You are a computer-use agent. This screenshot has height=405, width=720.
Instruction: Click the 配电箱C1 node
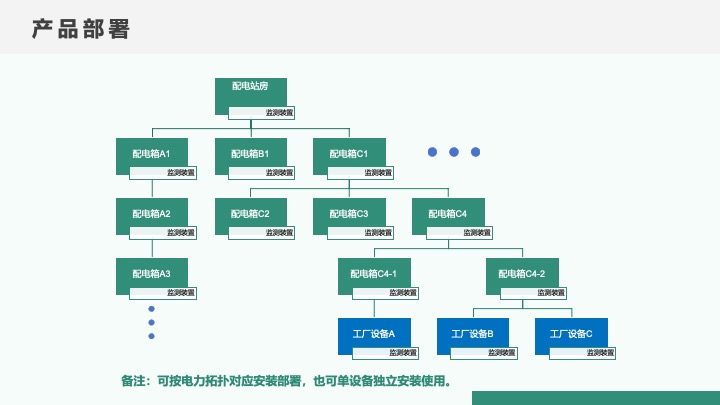pos(349,154)
